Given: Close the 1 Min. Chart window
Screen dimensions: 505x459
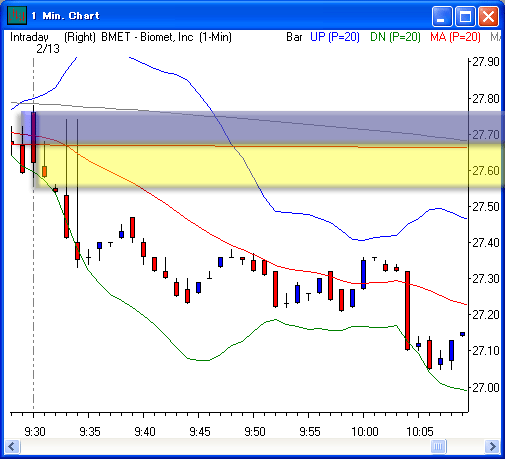Looking at the screenshot, I should (x=488, y=16).
